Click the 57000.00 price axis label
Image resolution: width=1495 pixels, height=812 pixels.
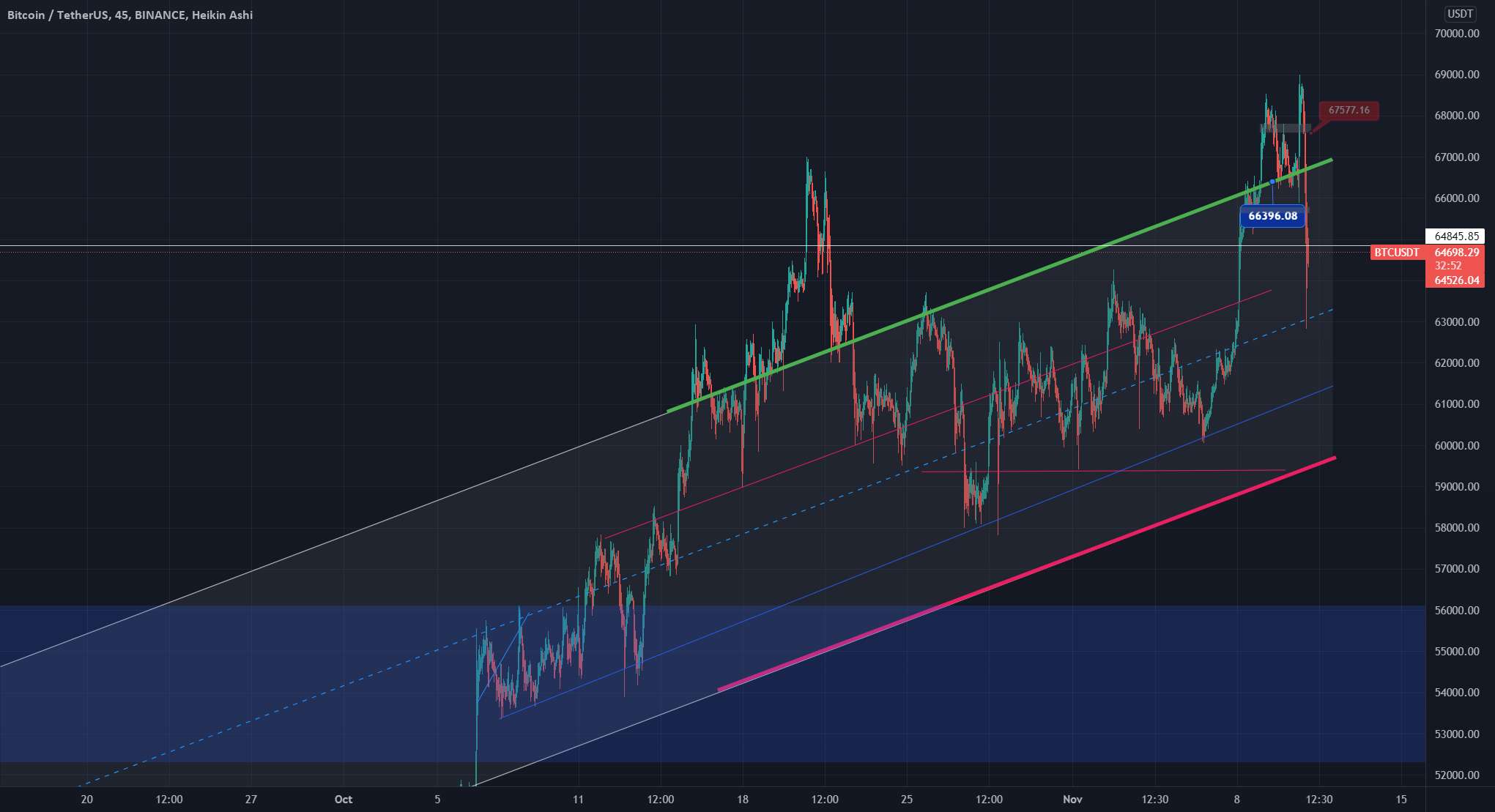[x=1457, y=569]
